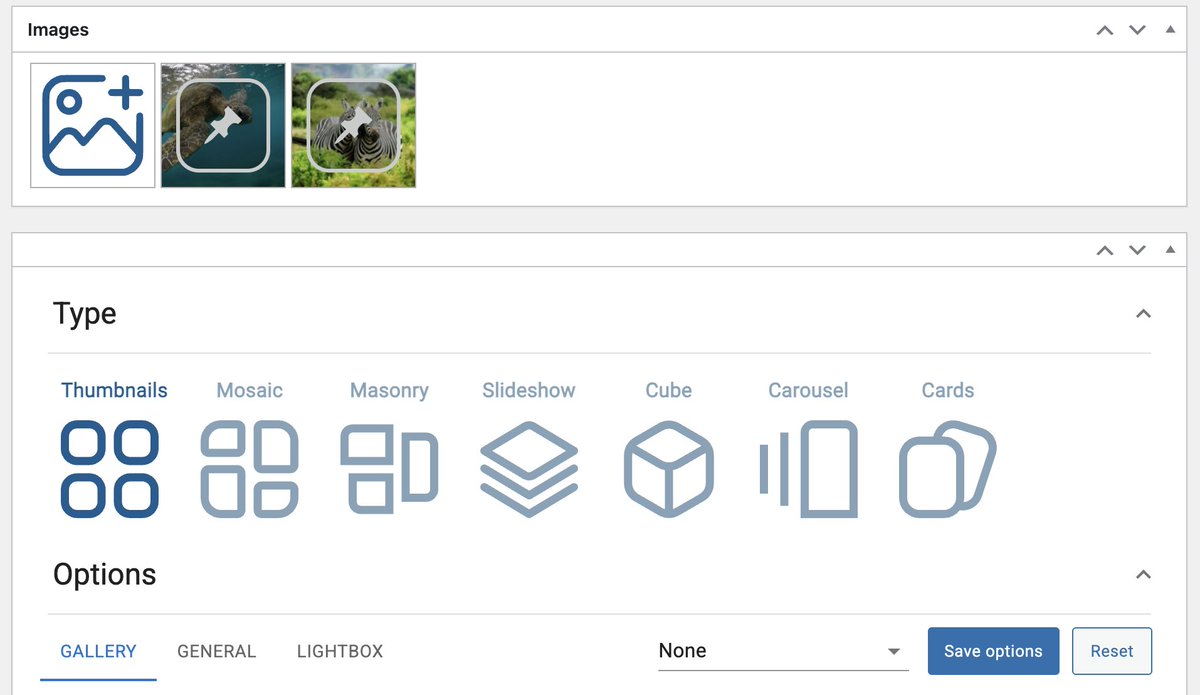The image size is (1200, 695).
Task: Open the None preset dropdown
Action: tap(783, 651)
